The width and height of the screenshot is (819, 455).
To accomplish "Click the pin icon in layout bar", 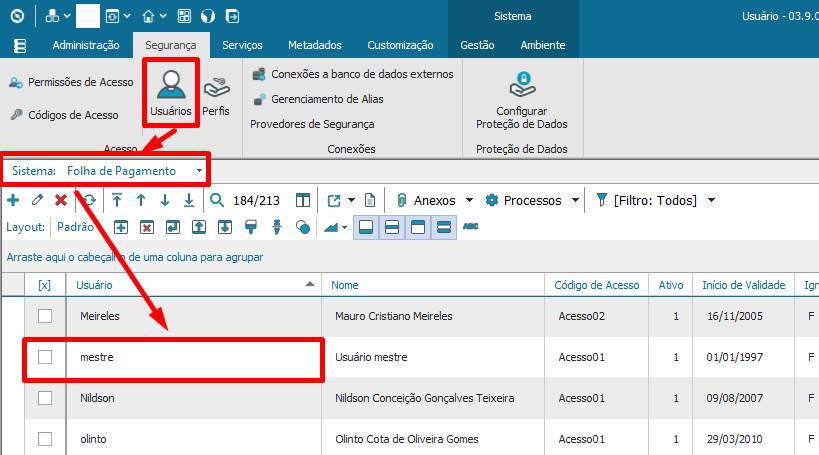I will tap(277, 227).
